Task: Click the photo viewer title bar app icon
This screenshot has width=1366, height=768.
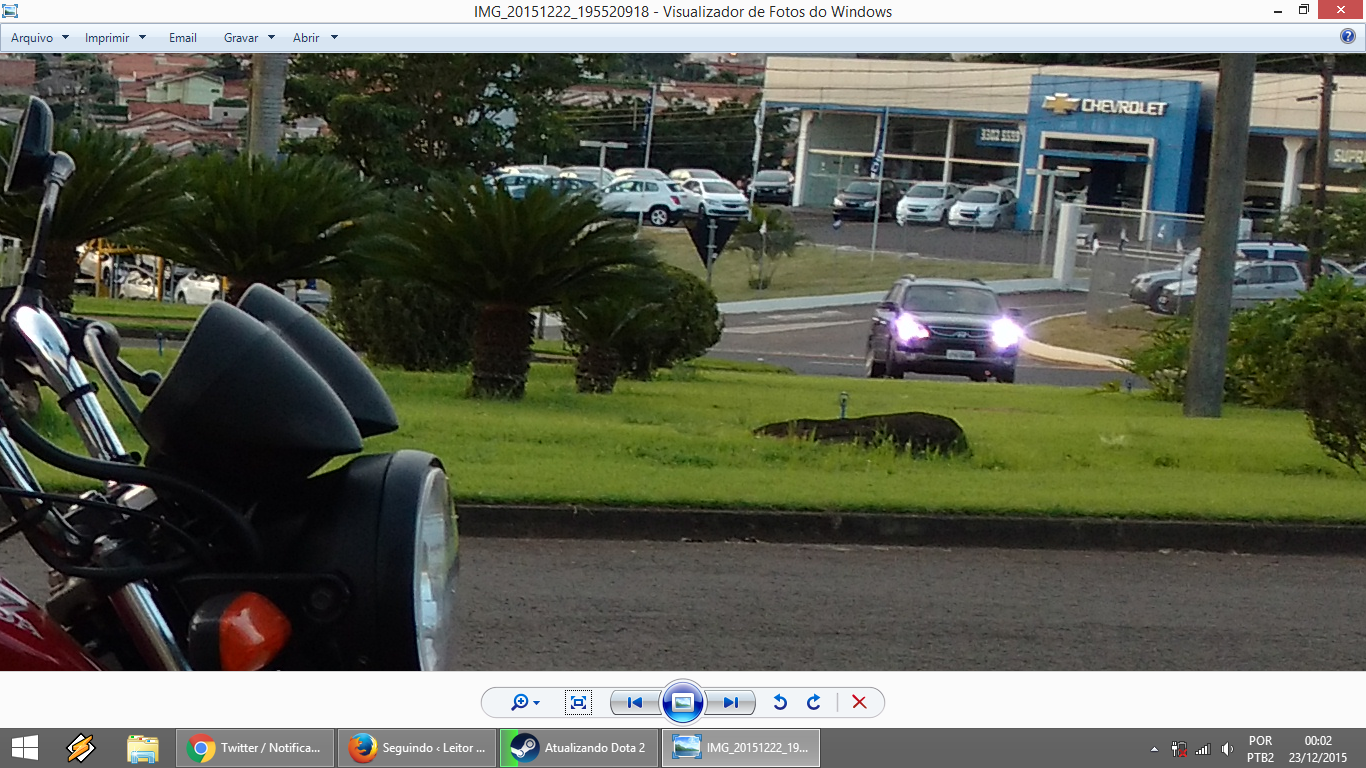Action: pyautogui.click(x=11, y=11)
